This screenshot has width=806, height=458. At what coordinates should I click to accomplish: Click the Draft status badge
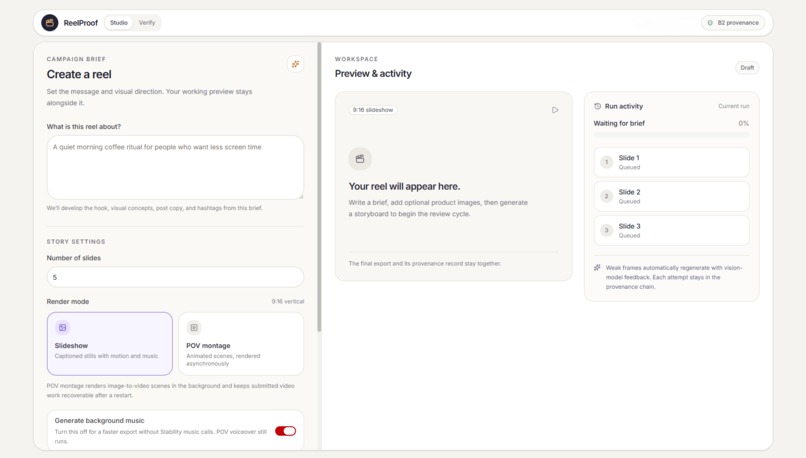(x=747, y=68)
